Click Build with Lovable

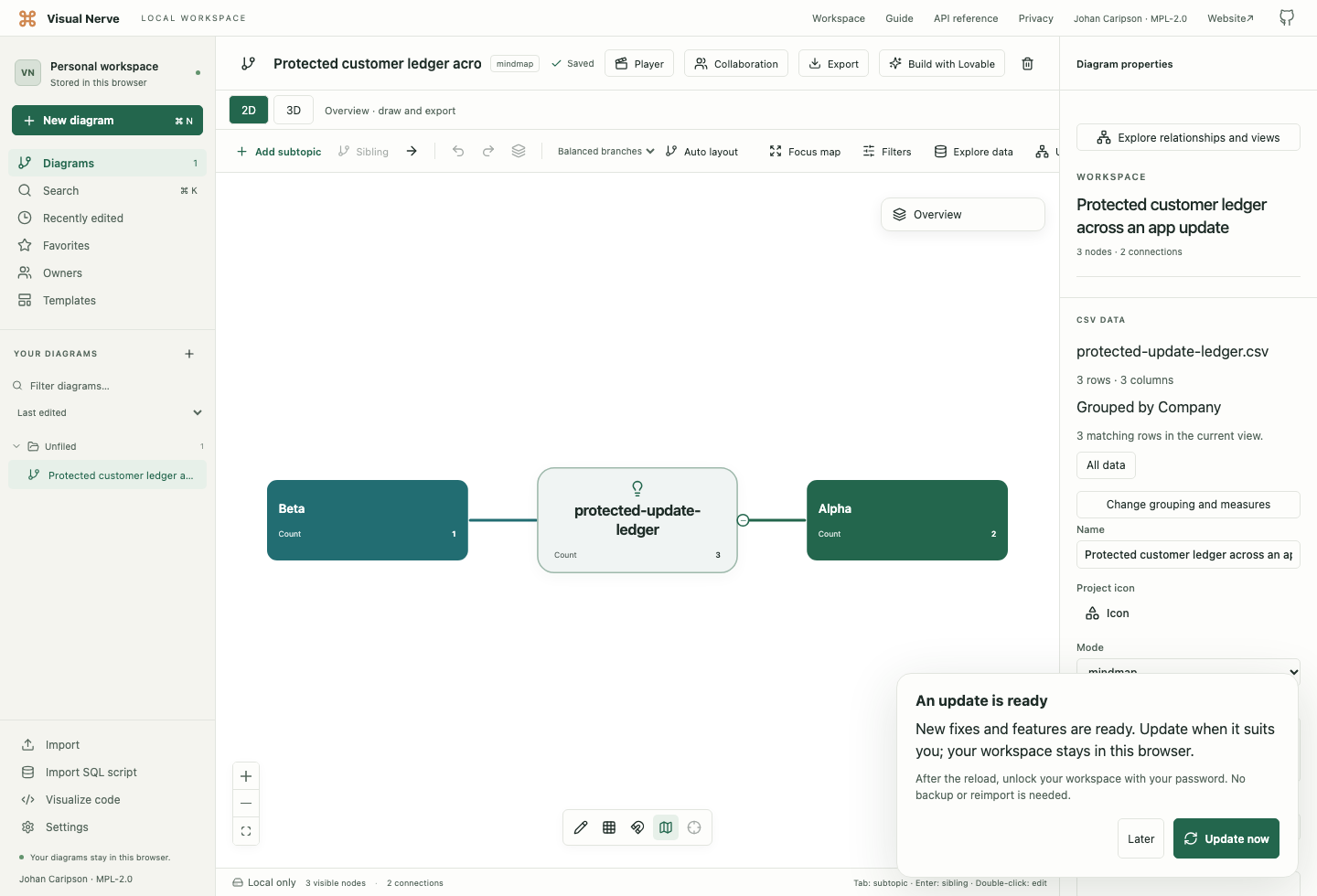[942, 64]
